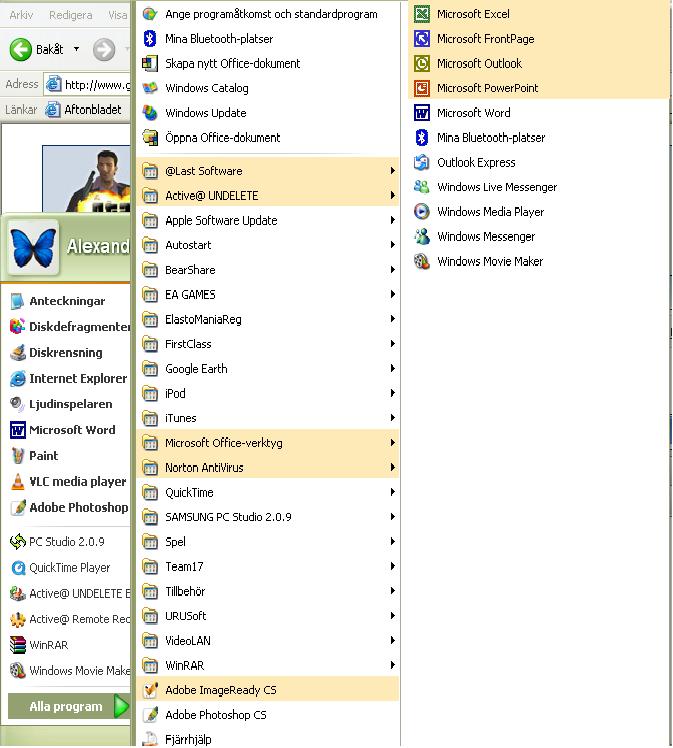
Task: Open Microsoft Word icon in submenu
Action: [x=422, y=113]
